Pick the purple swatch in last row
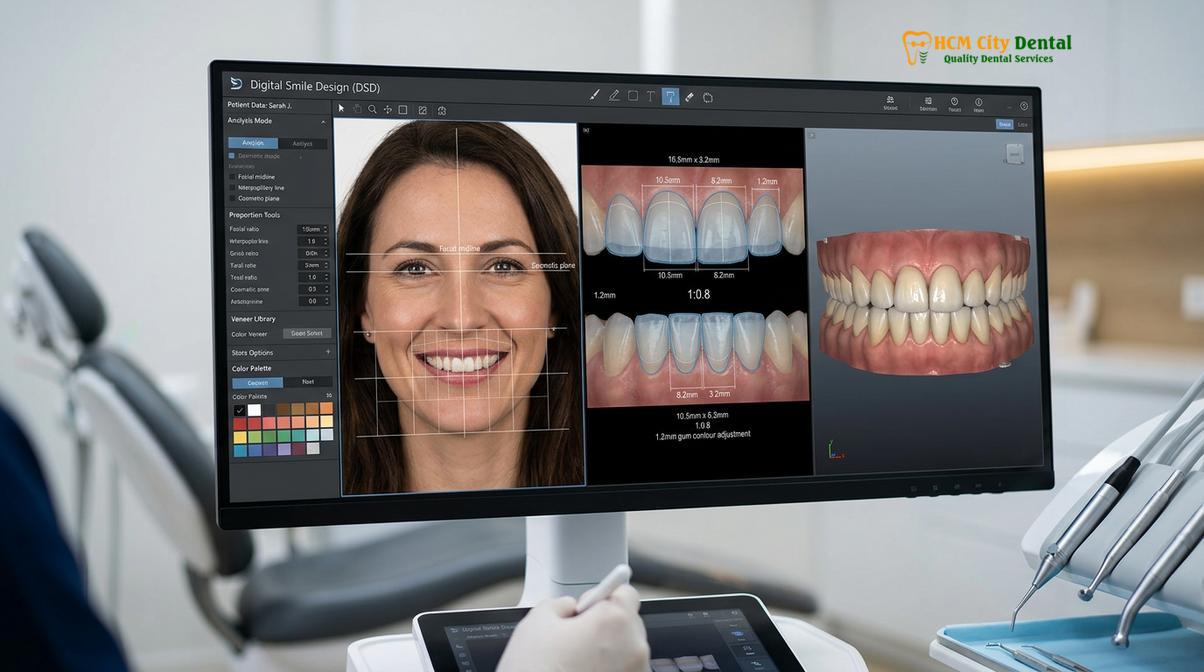Screen dimensions: 1204x672 coord(284,450)
